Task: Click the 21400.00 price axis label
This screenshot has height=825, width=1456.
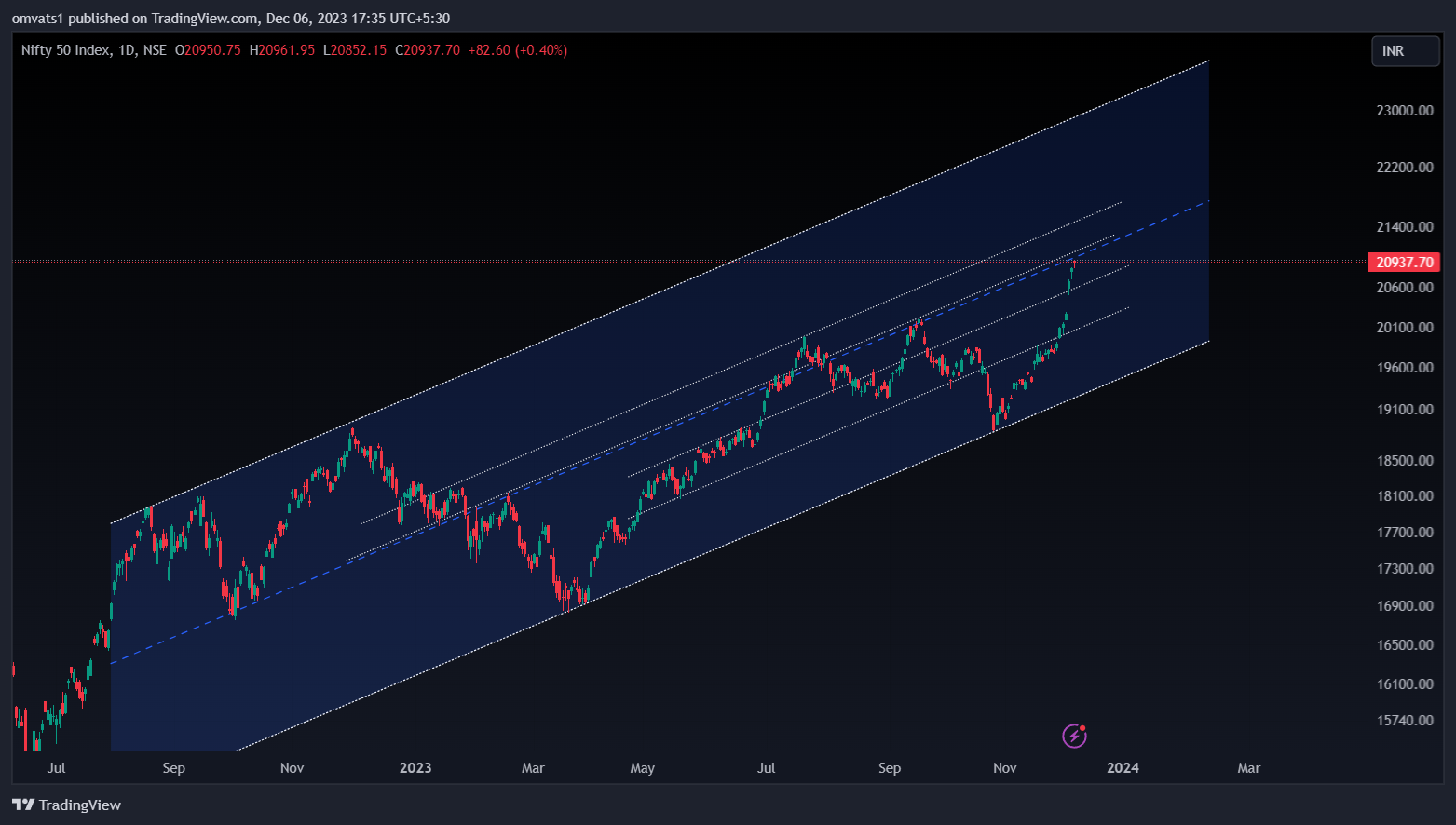Action: 1405,226
